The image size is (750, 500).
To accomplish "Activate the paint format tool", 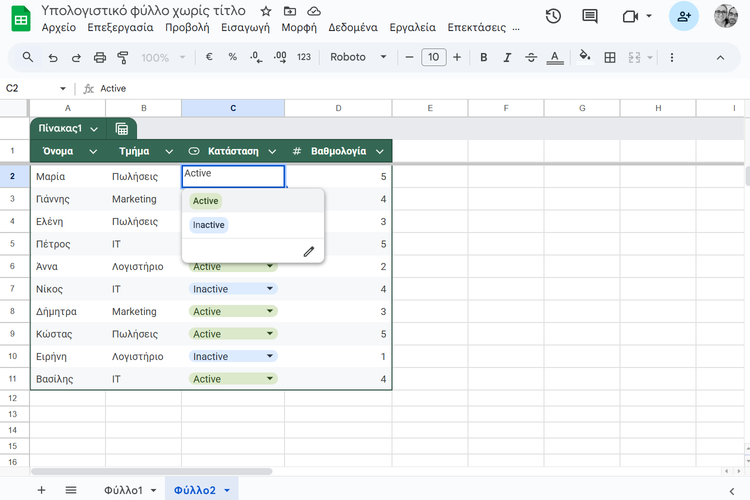I will pos(123,58).
